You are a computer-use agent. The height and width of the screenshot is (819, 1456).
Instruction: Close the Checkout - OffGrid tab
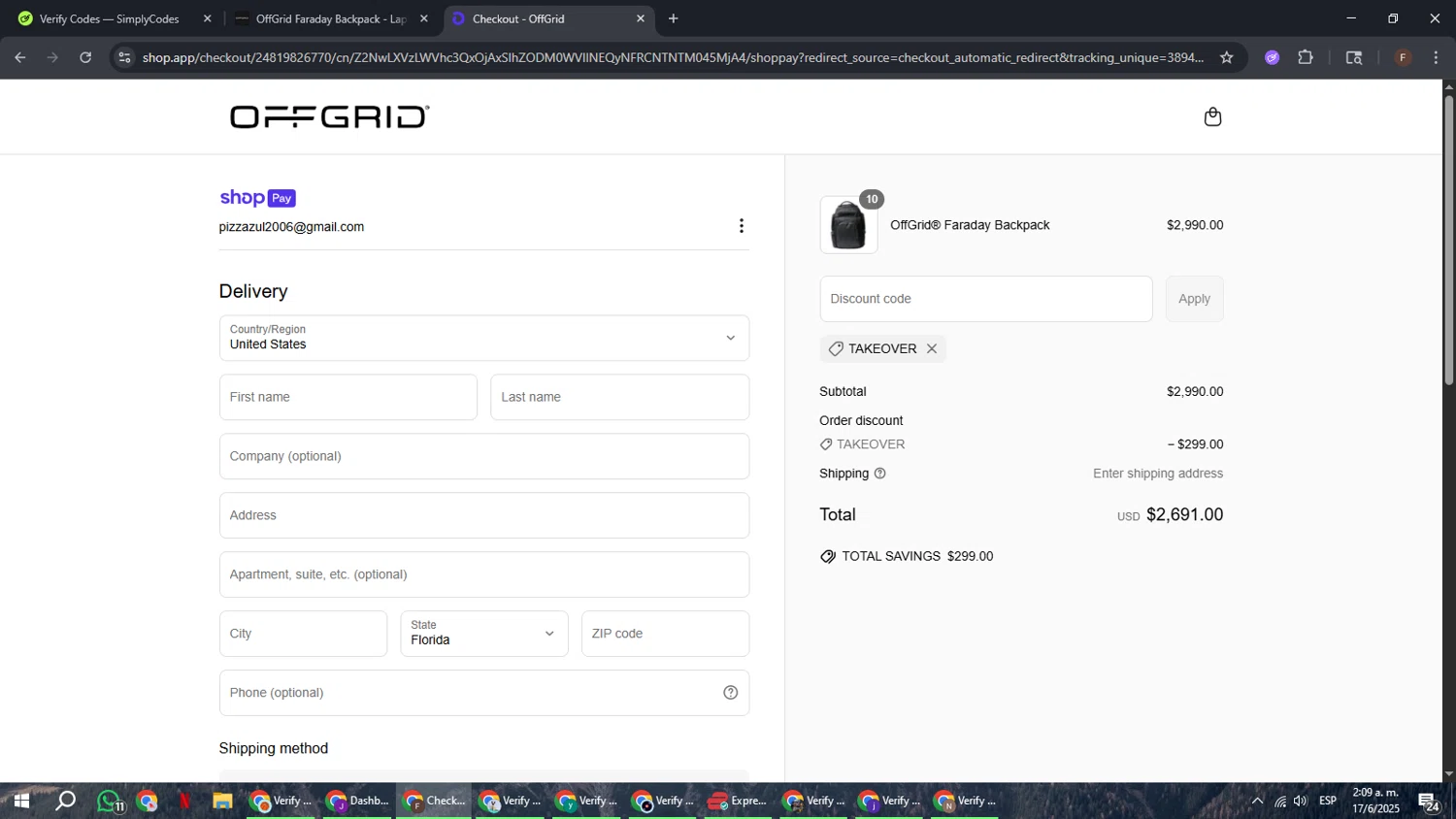[x=641, y=18]
